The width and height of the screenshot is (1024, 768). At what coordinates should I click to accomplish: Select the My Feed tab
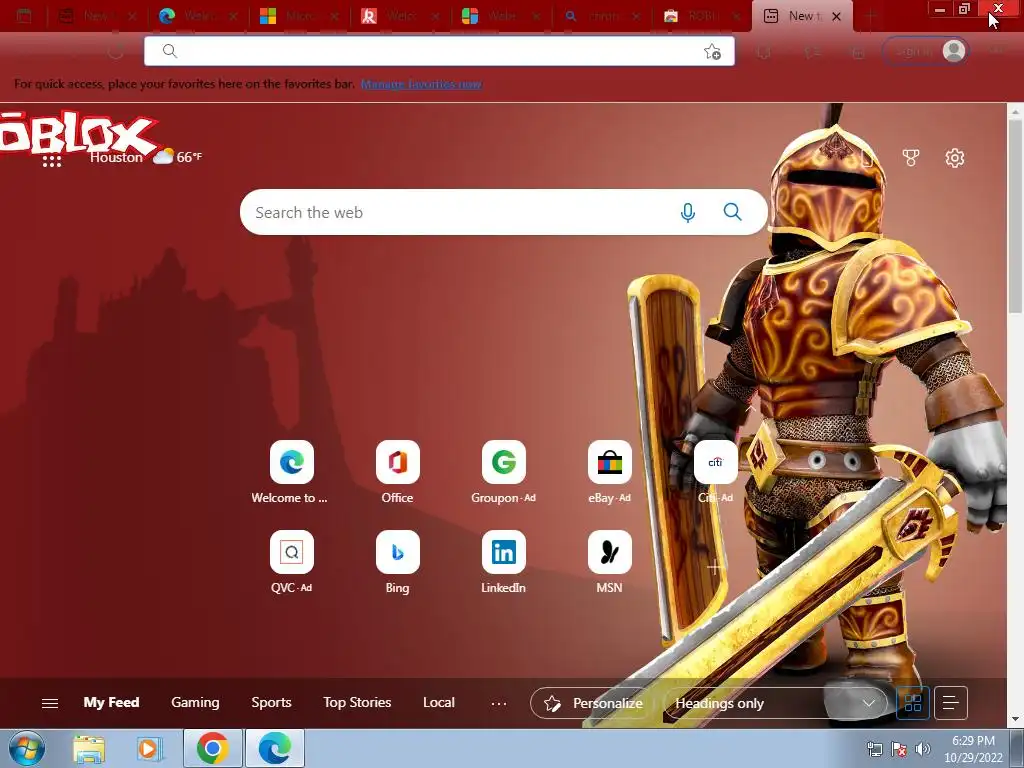click(111, 703)
